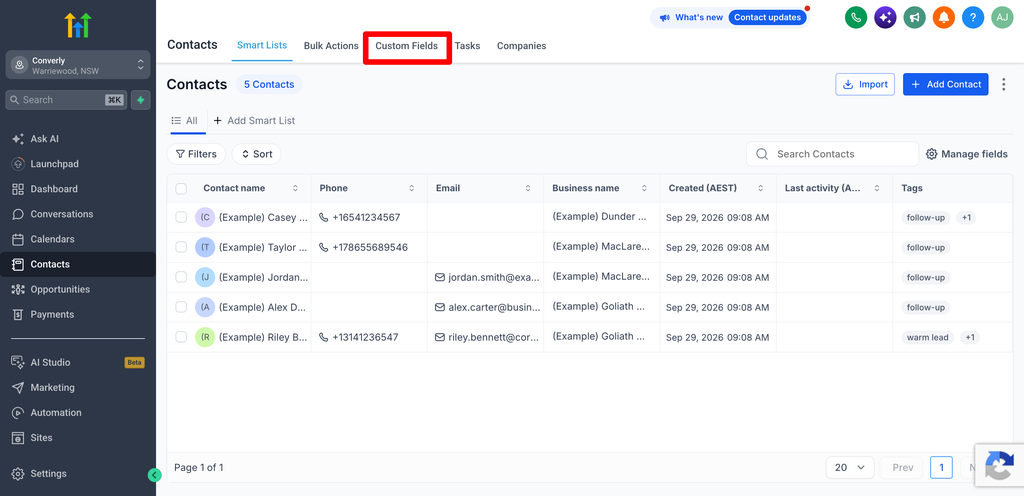Click the Prev pagination button
Viewport: 1024px width, 496px height.
pos(903,467)
